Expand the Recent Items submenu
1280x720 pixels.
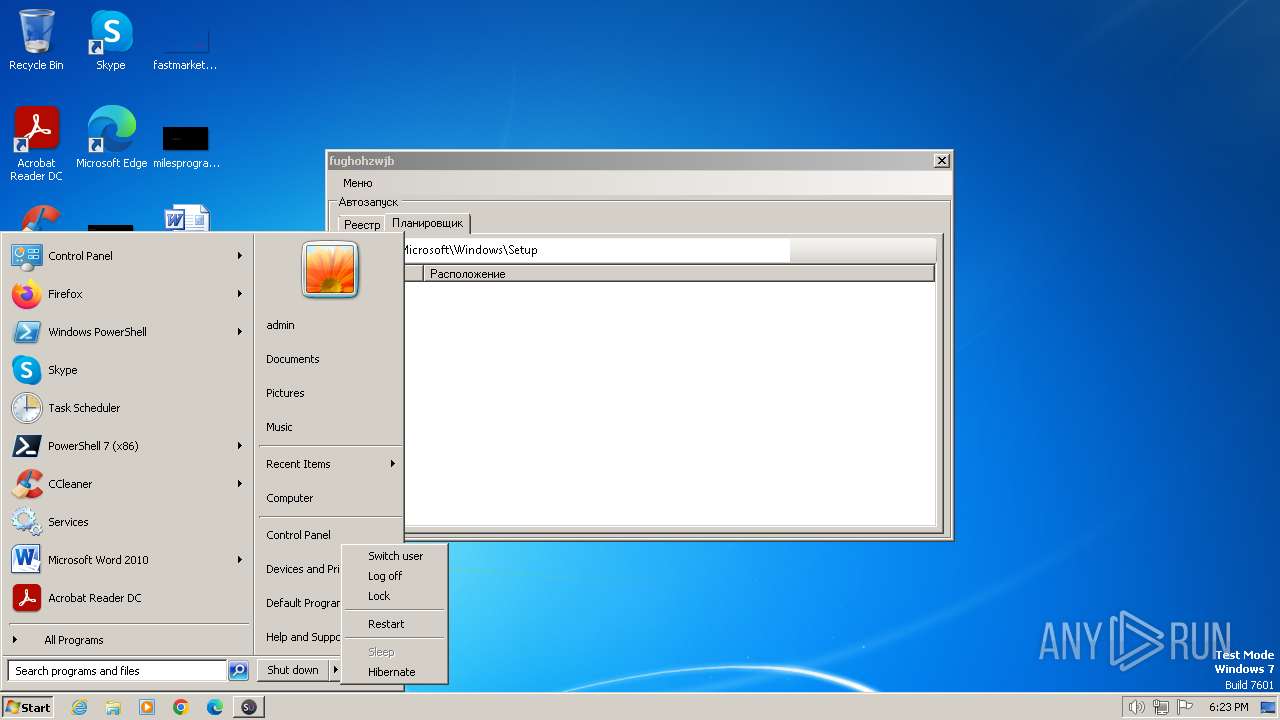click(x=331, y=464)
